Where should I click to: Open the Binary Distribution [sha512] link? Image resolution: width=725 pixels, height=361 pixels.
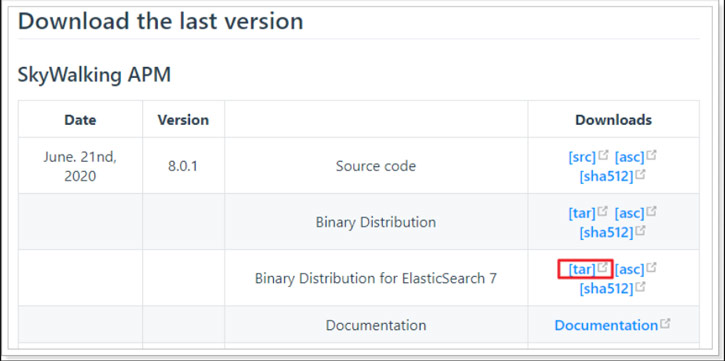[x=607, y=233]
